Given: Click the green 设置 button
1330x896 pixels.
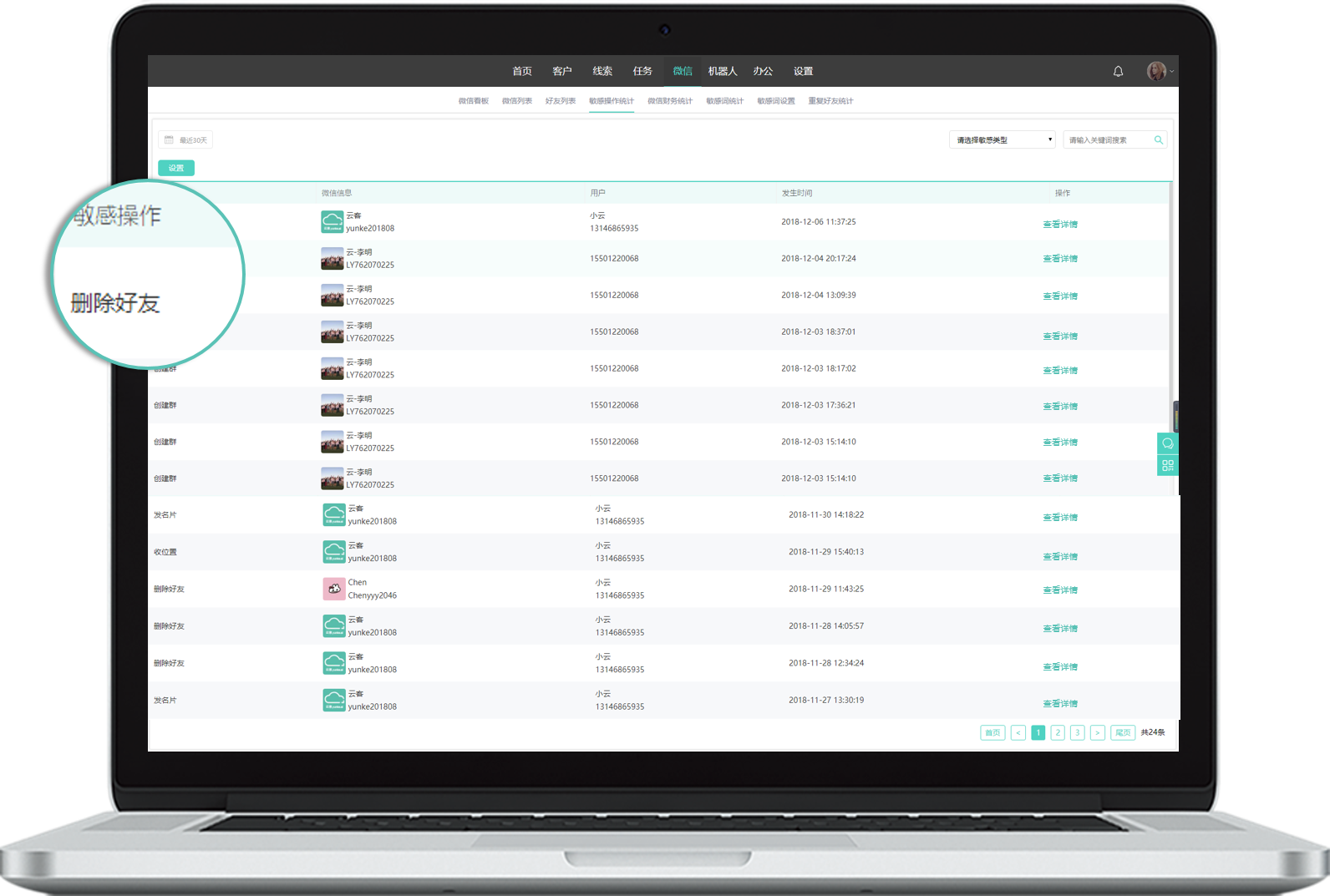Looking at the screenshot, I should click(x=176, y=168).
